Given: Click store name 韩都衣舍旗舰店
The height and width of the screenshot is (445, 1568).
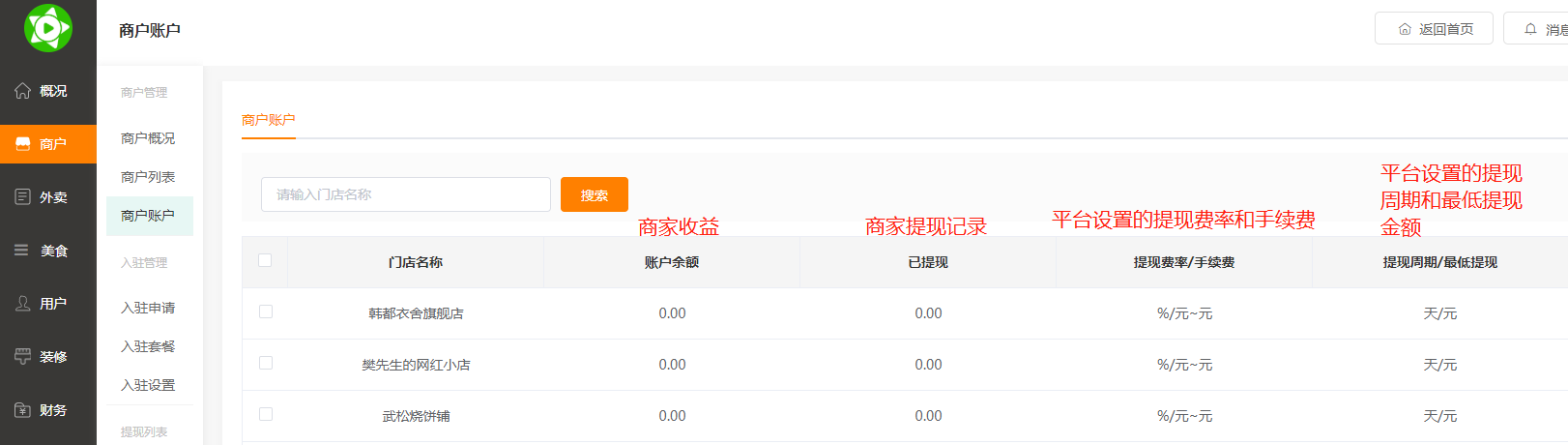Looking at the screenshot, I should pos(416,313).
